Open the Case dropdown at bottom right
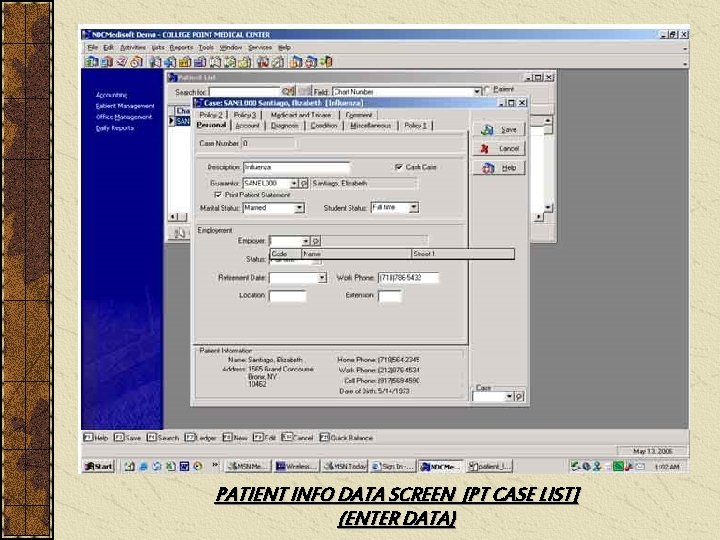Image resolution: width=720 pixels, height=540 pixels. [x=509, y=396]
